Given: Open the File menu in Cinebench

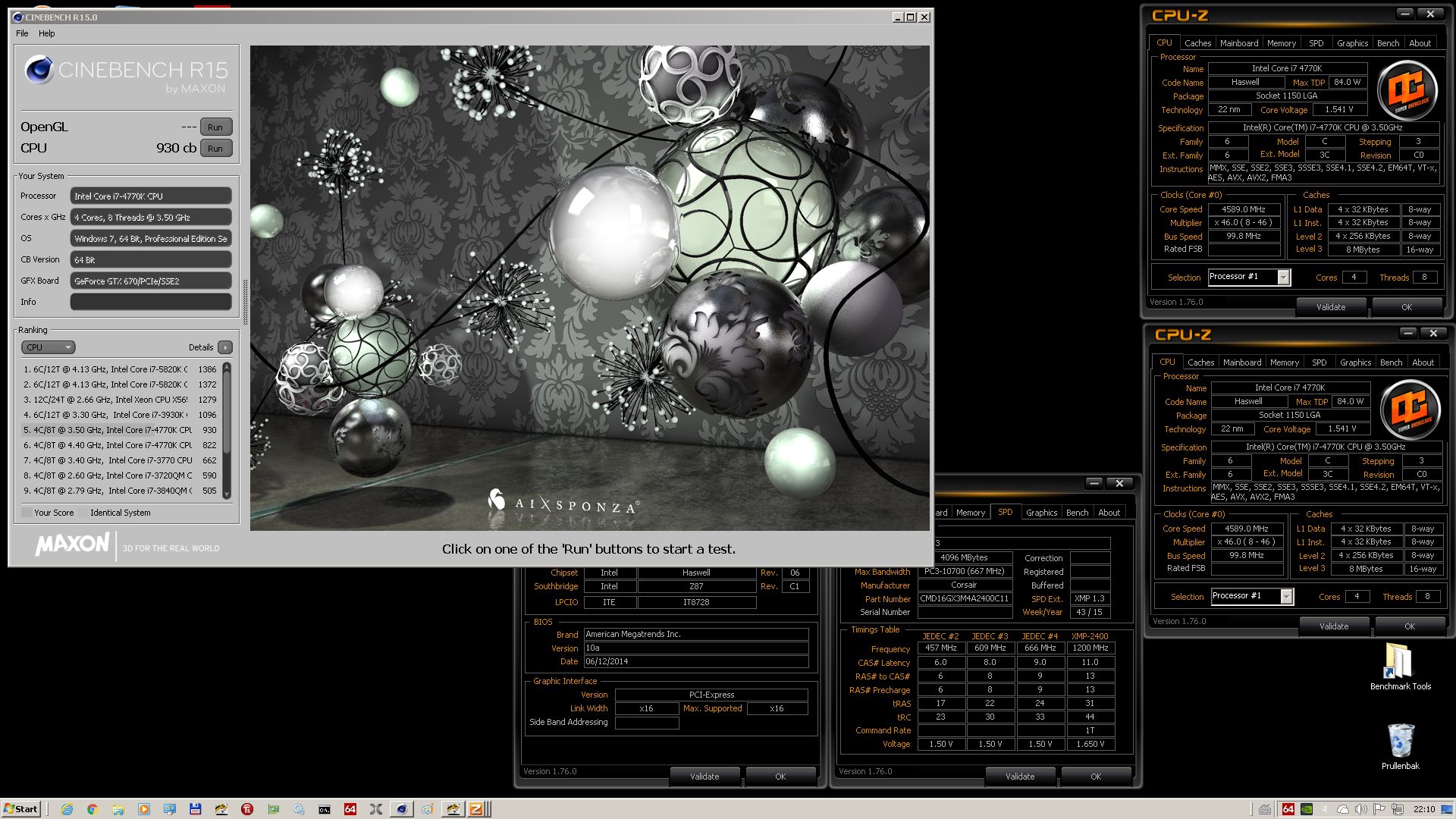Looking at the screenshot, I should click(x=22, y=33).
